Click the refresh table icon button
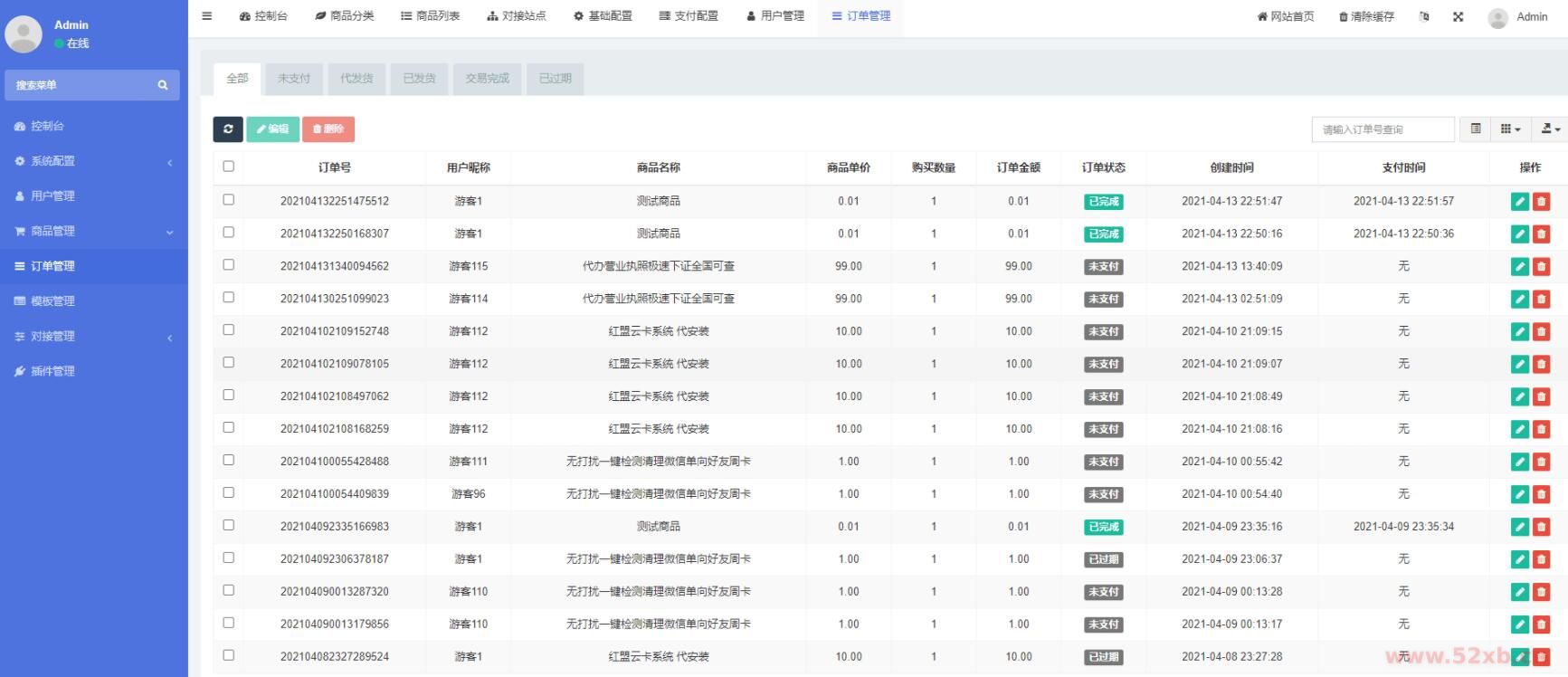This screenshot has height=677, width=1568. coord(228,129)
